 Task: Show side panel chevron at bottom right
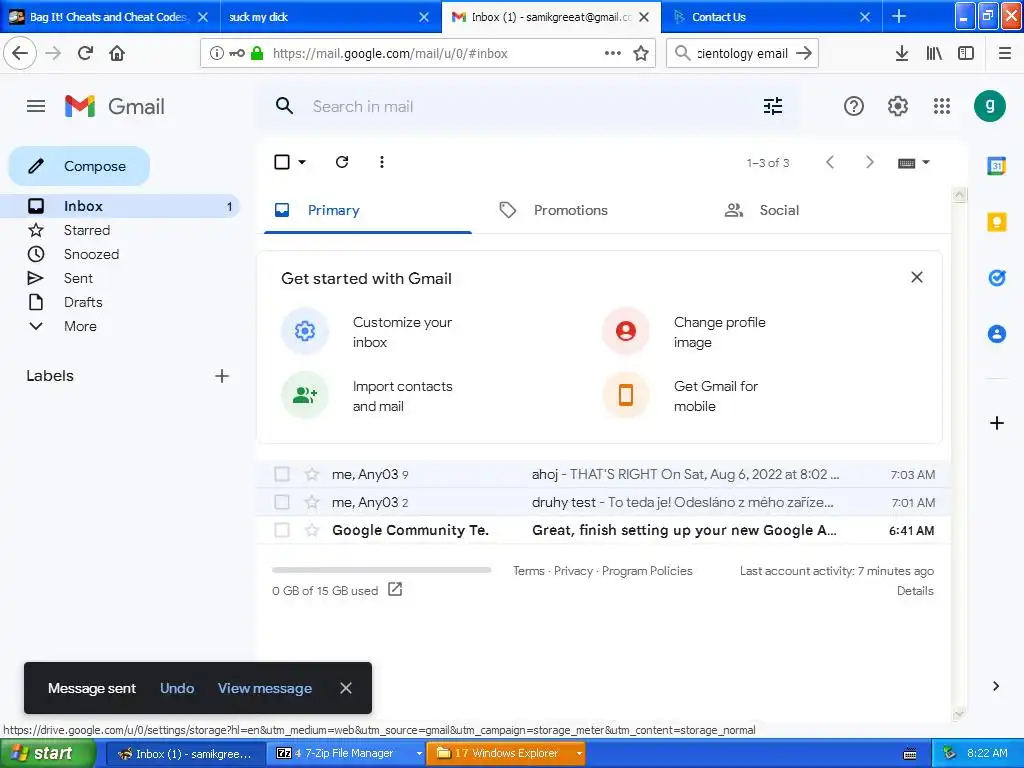click(x=996, y=686)
